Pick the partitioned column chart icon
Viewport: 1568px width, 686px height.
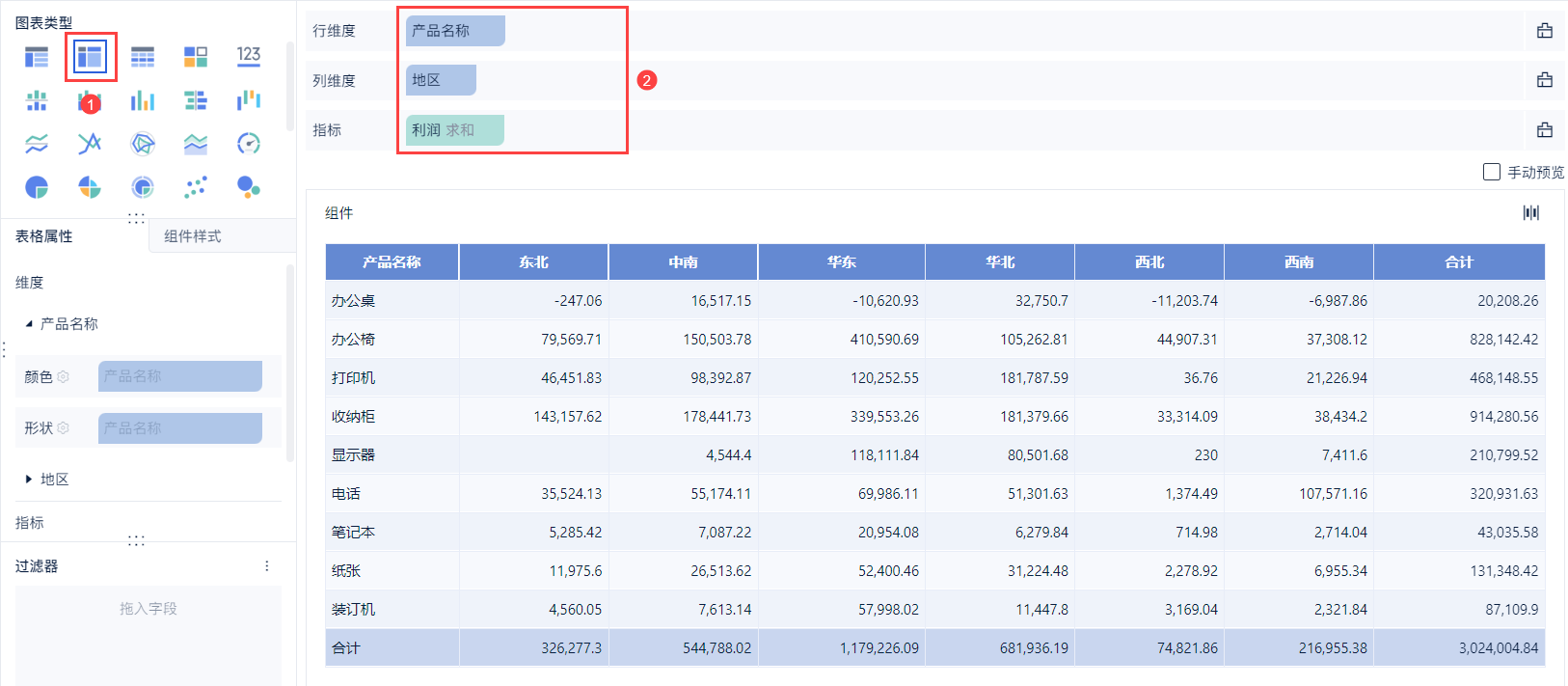(x=37, y=100)
